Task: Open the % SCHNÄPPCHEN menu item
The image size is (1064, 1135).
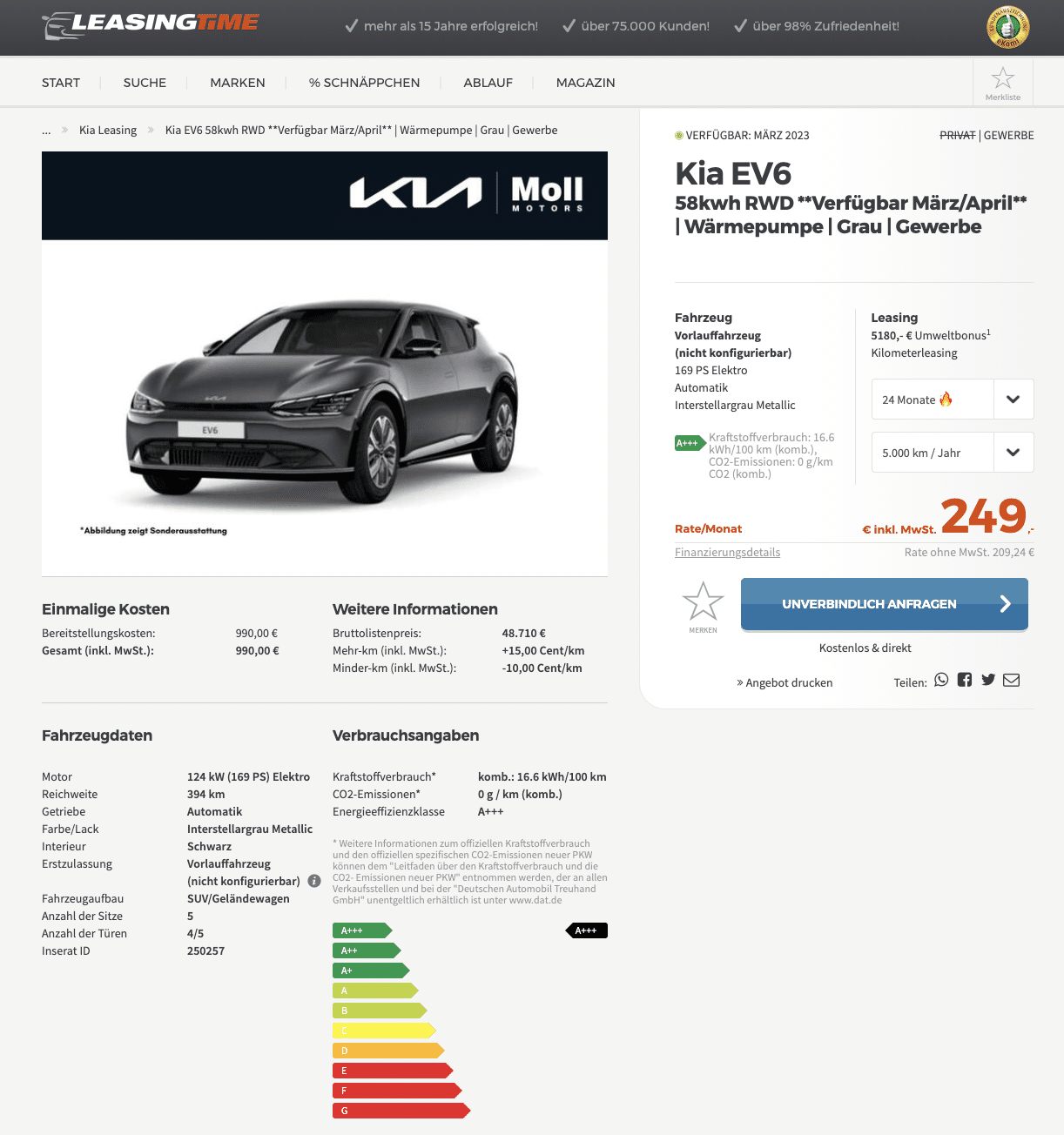Action: pyautogui.click(x=364, y=83)
